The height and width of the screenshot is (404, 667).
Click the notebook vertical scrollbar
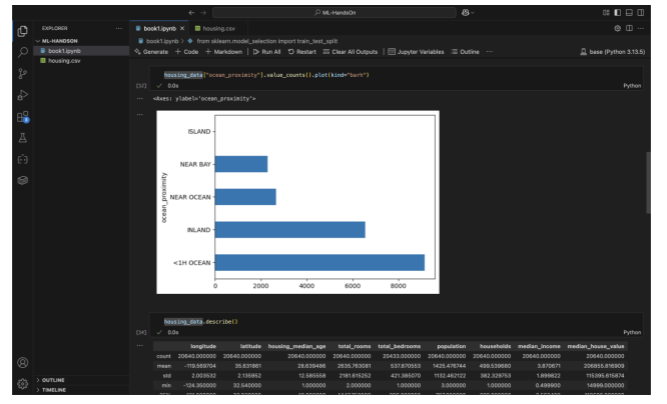pos(648,182)
